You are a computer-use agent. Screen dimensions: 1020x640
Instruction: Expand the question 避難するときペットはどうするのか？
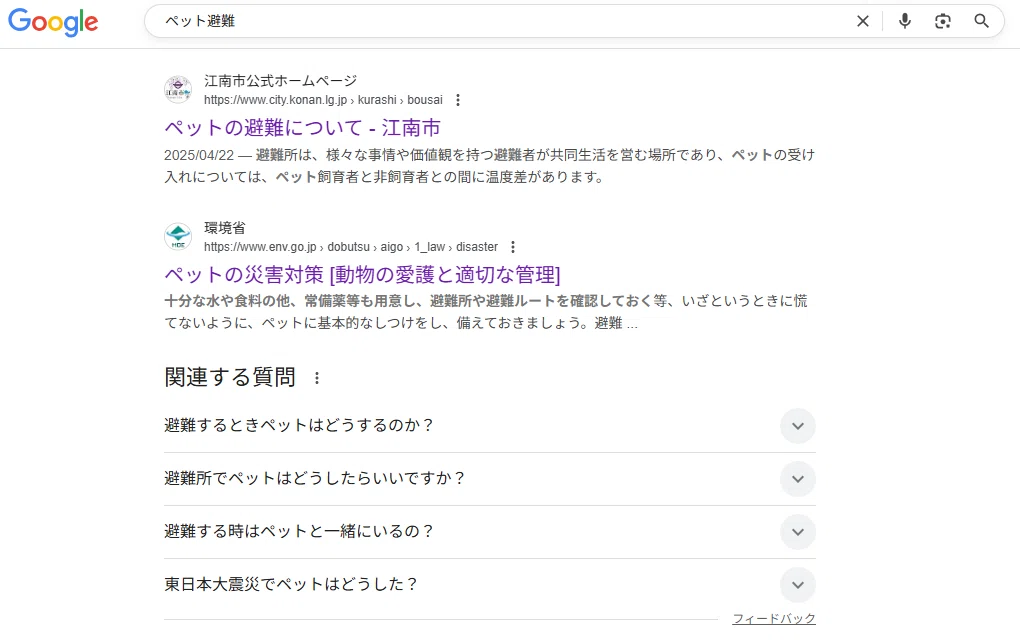pyautogui.click(x=489, y=426)
